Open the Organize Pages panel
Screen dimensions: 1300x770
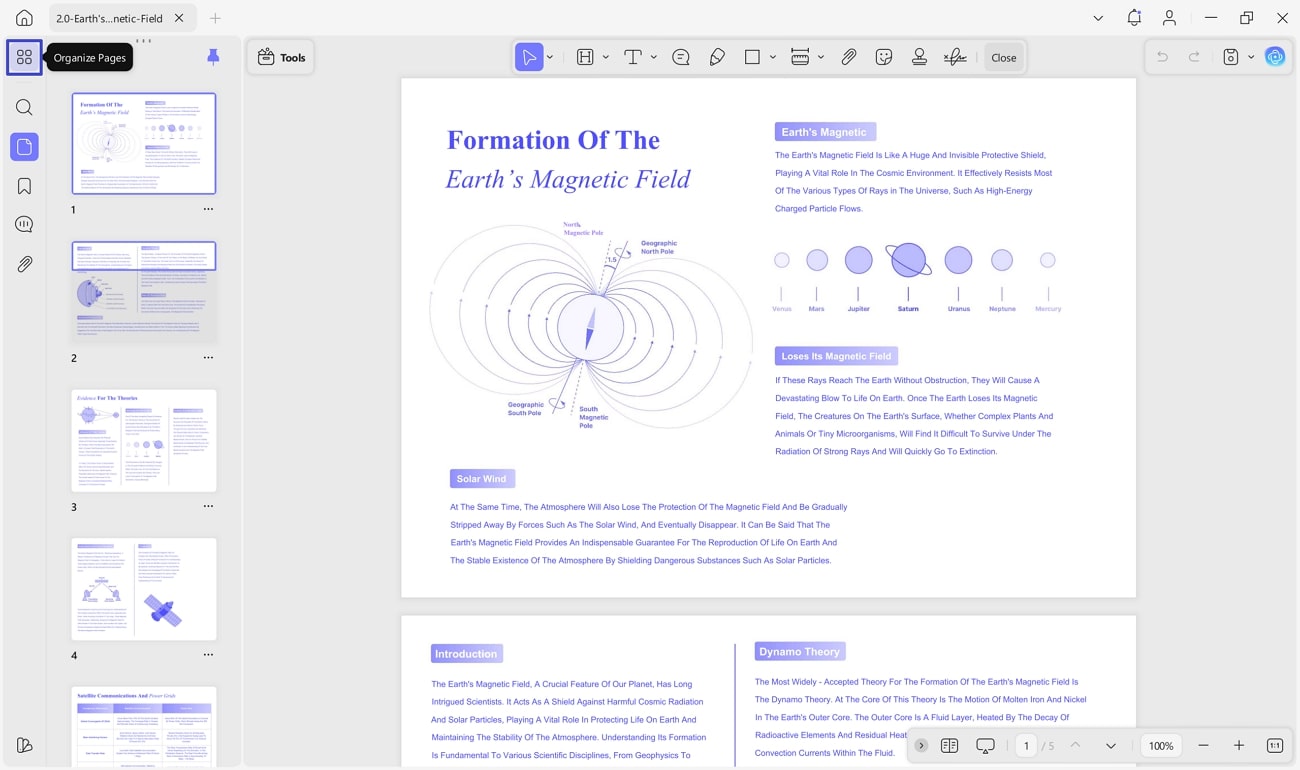point(24,58)
